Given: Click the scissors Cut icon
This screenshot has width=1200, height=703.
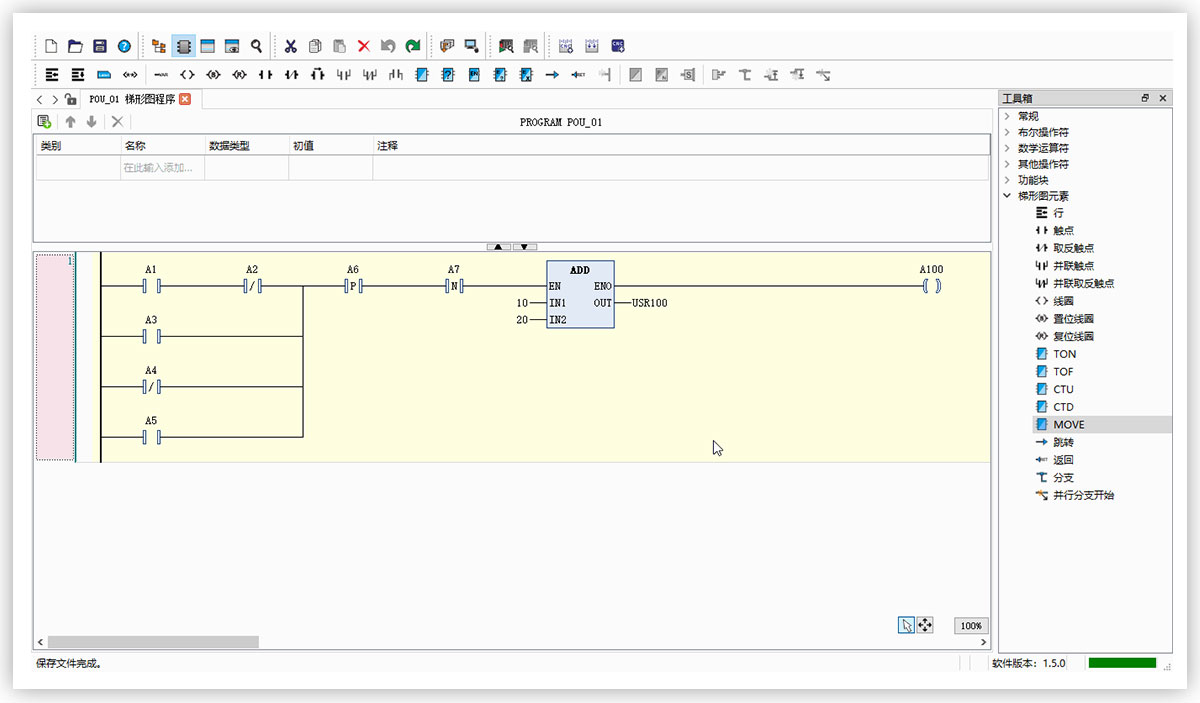Looking at the screenshot, I should pyautogui.click(x=291, y=46).
